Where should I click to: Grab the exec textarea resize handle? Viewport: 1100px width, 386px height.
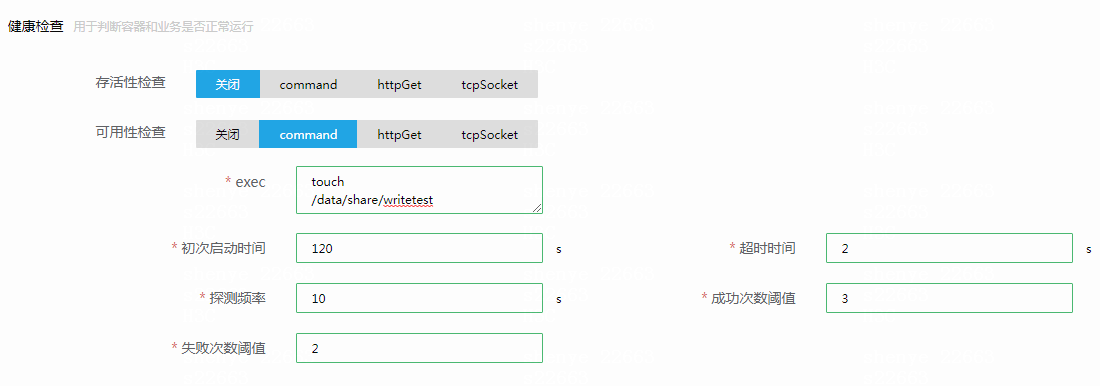point(537,208)
